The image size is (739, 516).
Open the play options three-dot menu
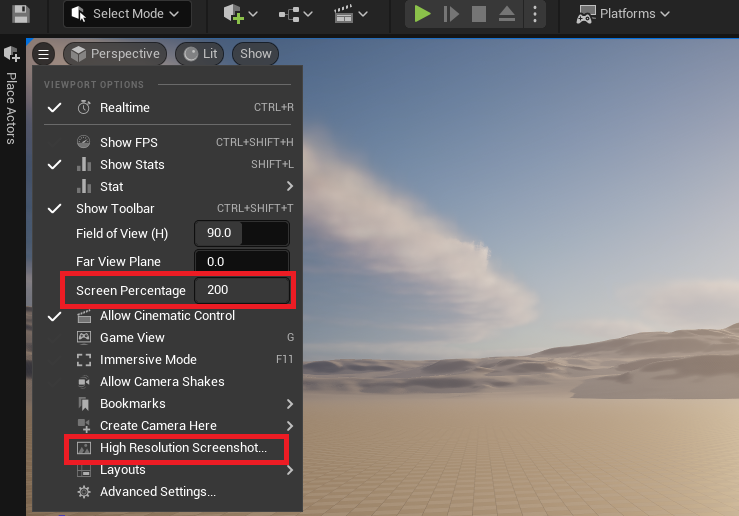(534, 14)
